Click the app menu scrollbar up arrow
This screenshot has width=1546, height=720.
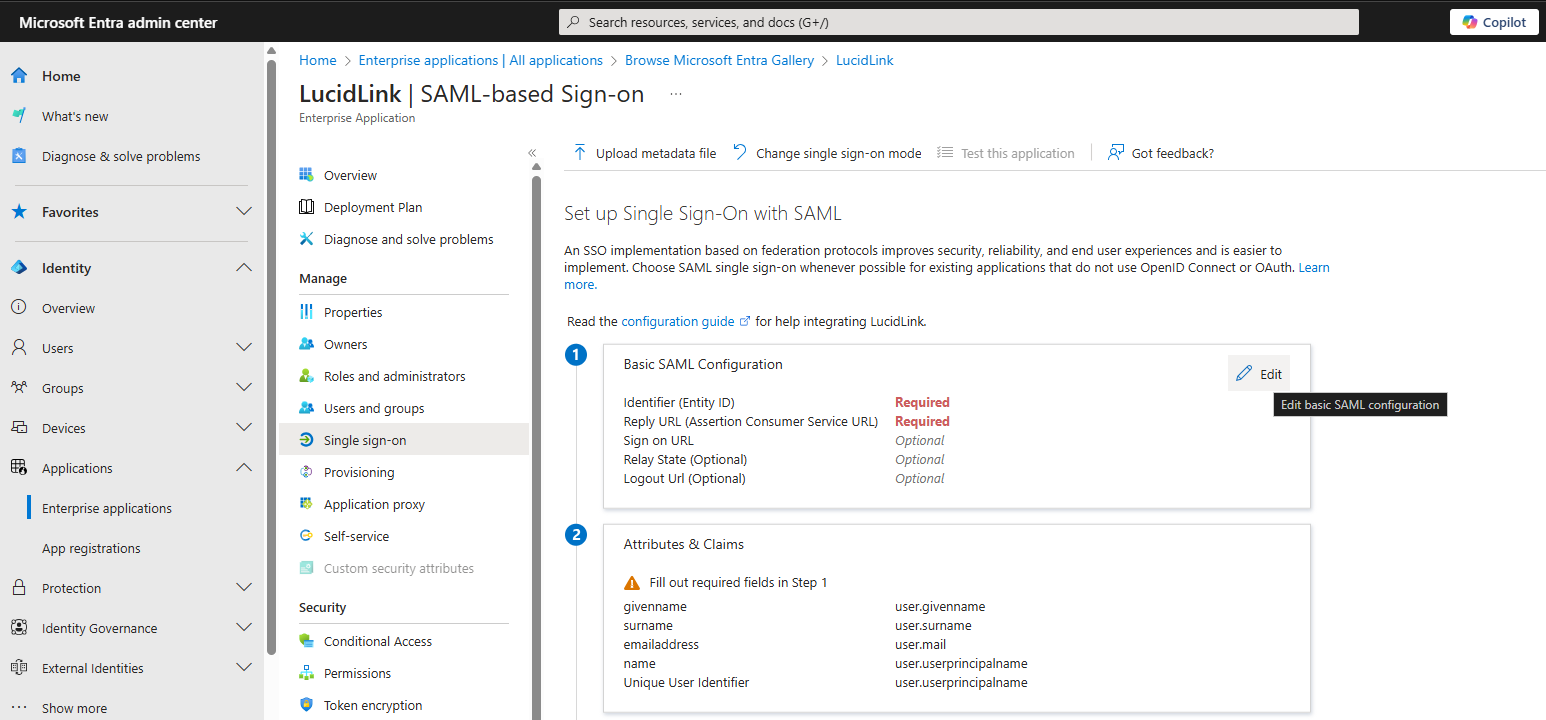point(536,167)
